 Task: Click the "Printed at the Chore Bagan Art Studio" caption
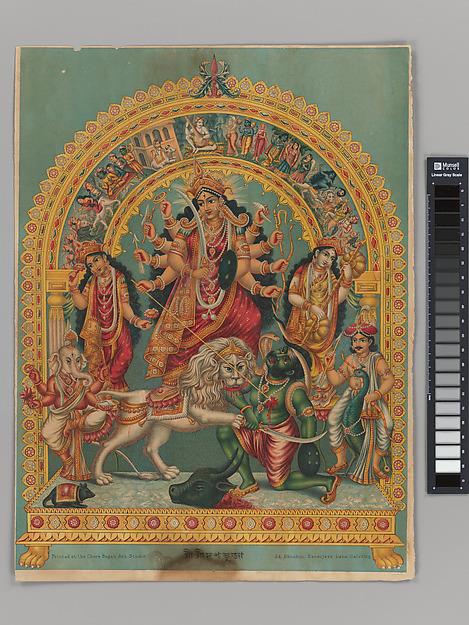[99, 555]
